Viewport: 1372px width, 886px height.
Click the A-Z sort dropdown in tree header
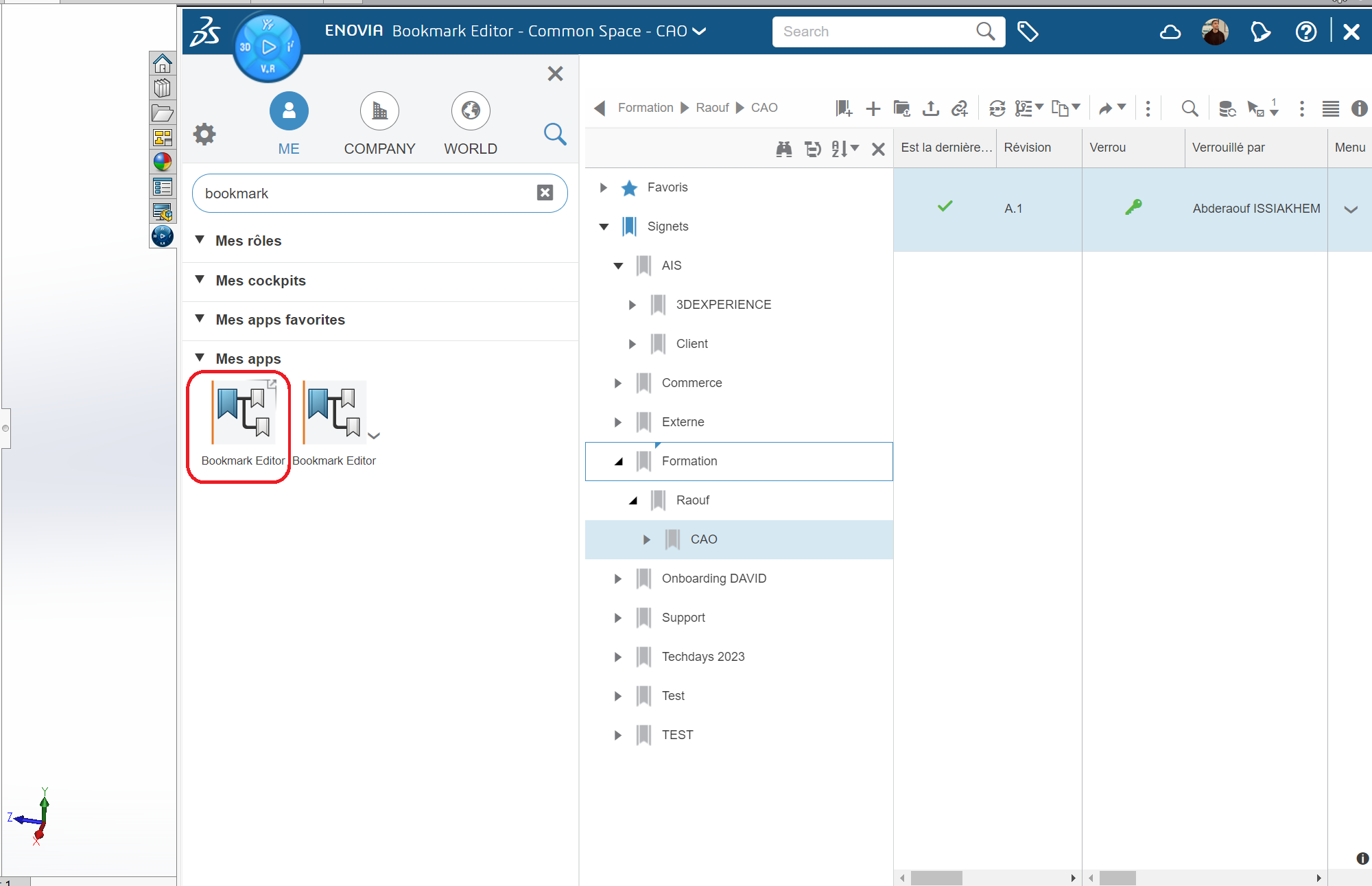pyautogui.click(x=844, y=149)
